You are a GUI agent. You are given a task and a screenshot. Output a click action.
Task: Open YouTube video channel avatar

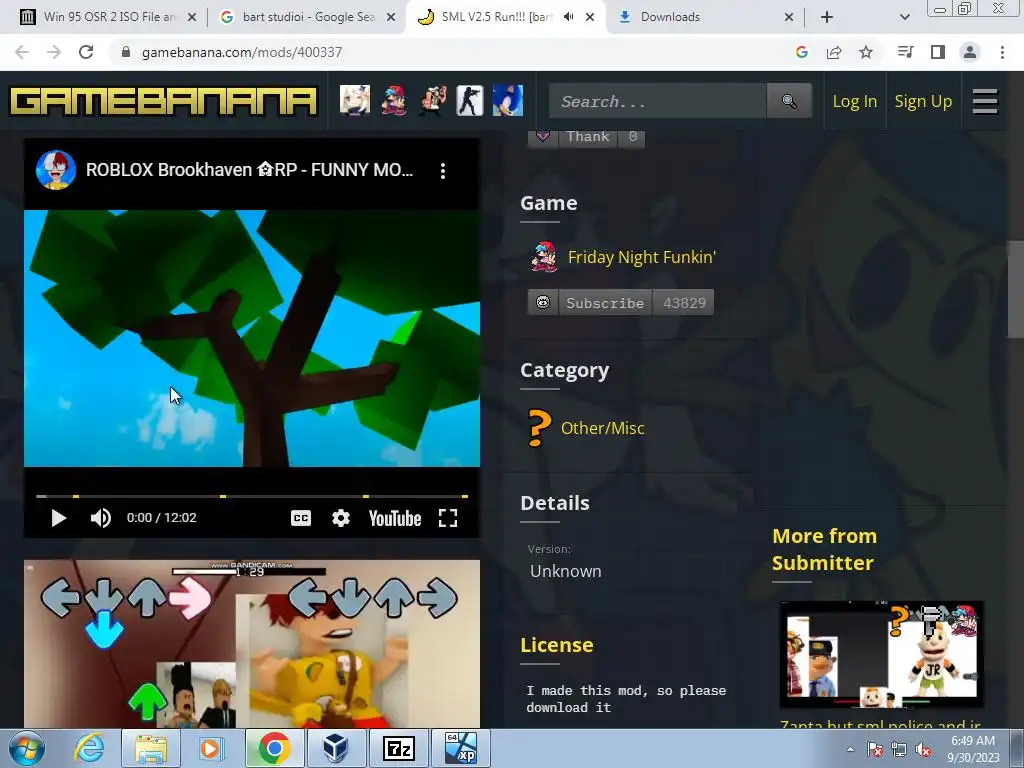tap(56, 170)
